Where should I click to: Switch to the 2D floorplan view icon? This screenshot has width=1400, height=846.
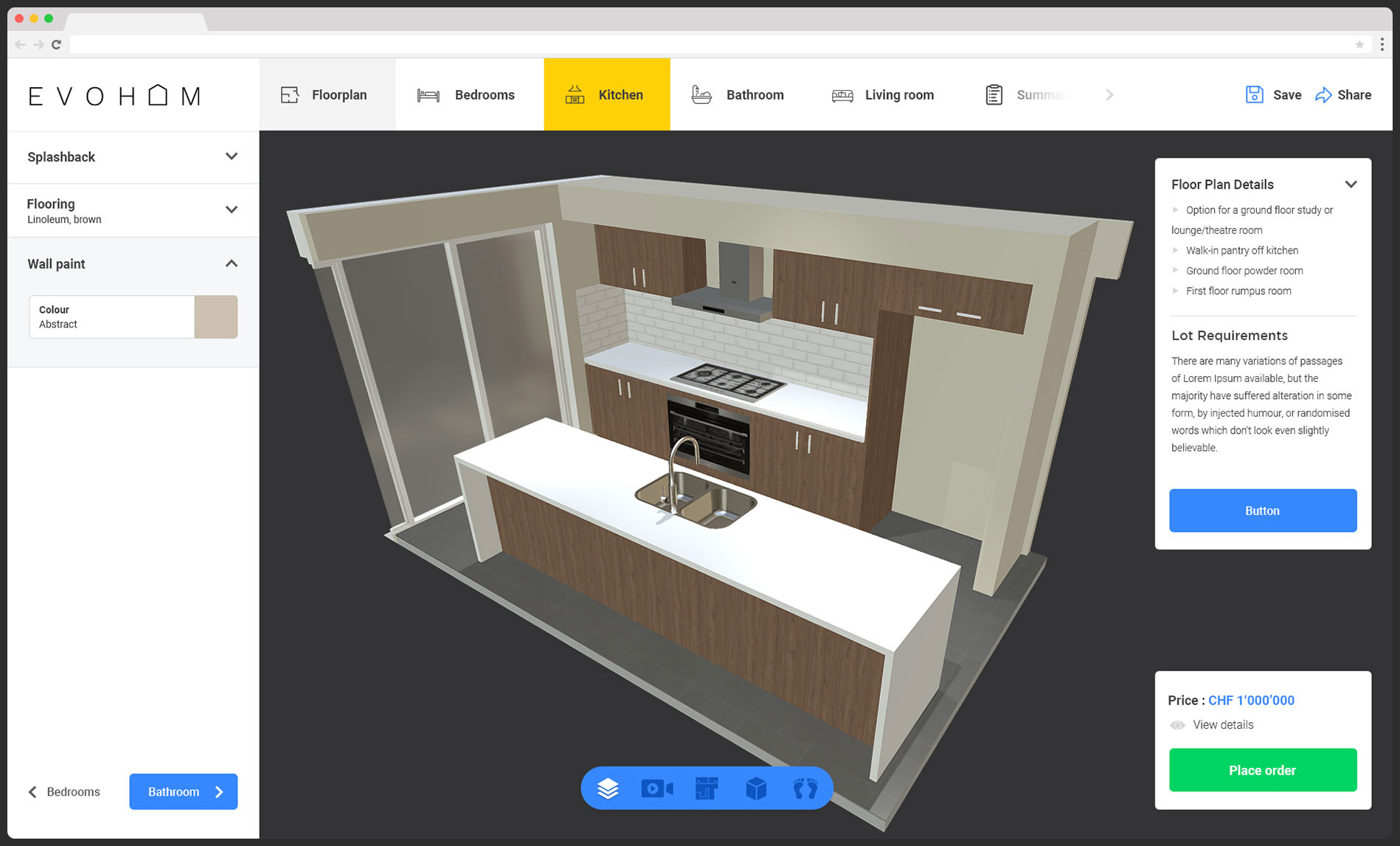706,788
